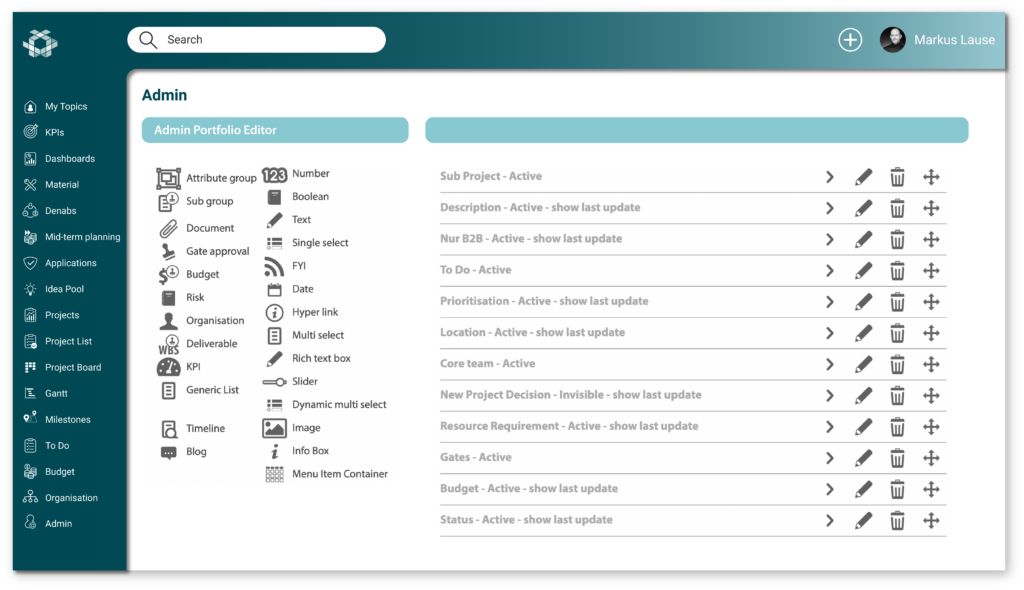The height and width of the screenshot is (590, 1024).
Task: Delete the To Do row via trash icon
Action: pos(897,271)
